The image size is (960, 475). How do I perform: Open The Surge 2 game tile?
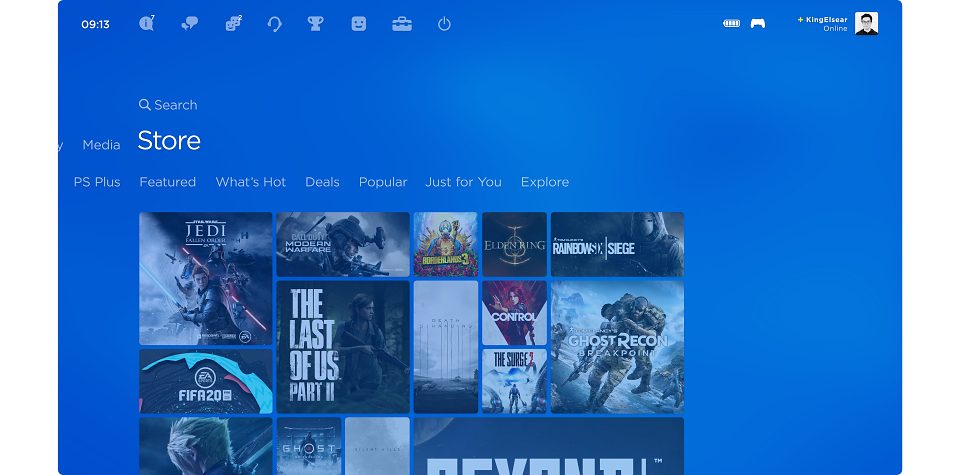(514, 381)
